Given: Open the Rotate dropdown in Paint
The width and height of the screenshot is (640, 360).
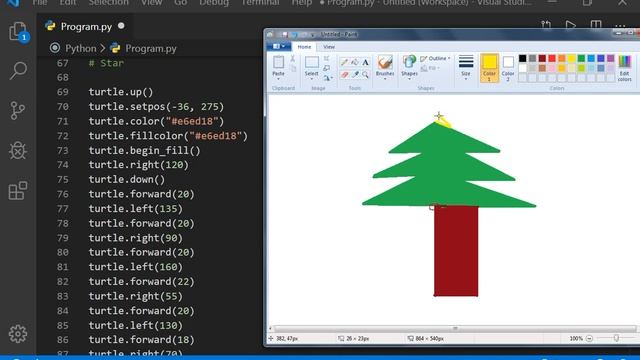Looking at the screenshot, I should coord(328,77).
